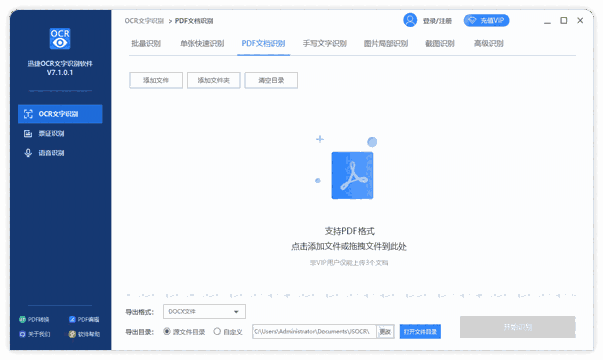Switch to the 截图识别 tab
Viewport: 603px width, 360px height.
coord(440,43)
